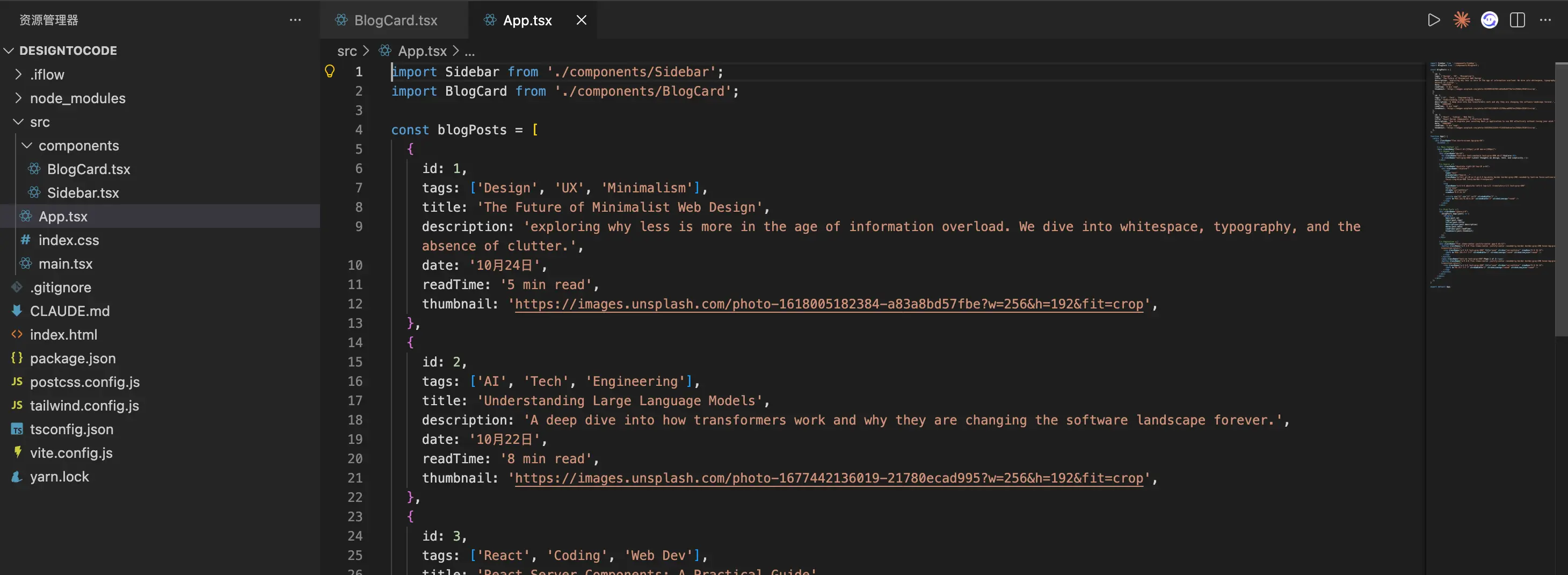
Task: Click the first unsplash thumbnail URL link
Action: (x=829, y=304)
